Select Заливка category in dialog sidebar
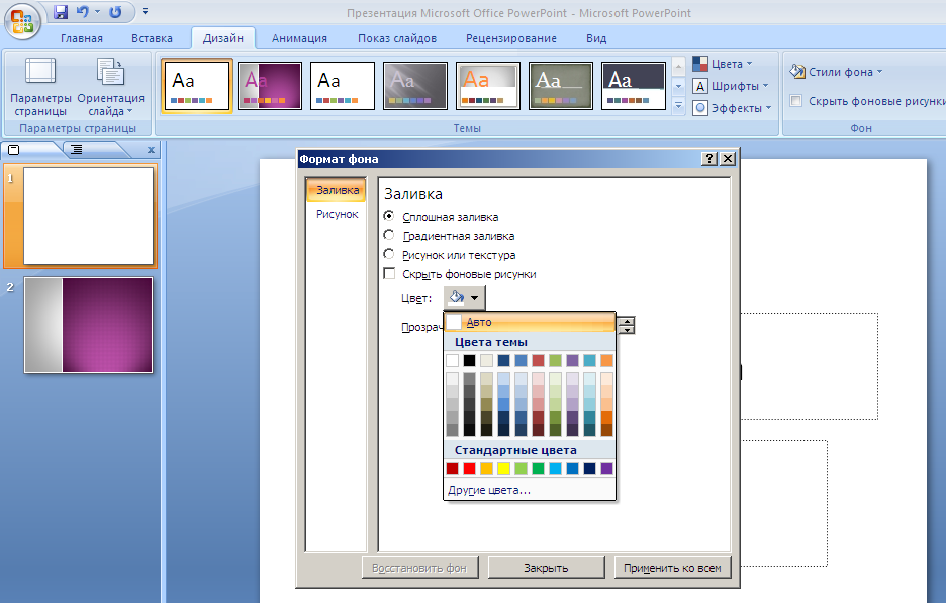 [x=337, y=190]
